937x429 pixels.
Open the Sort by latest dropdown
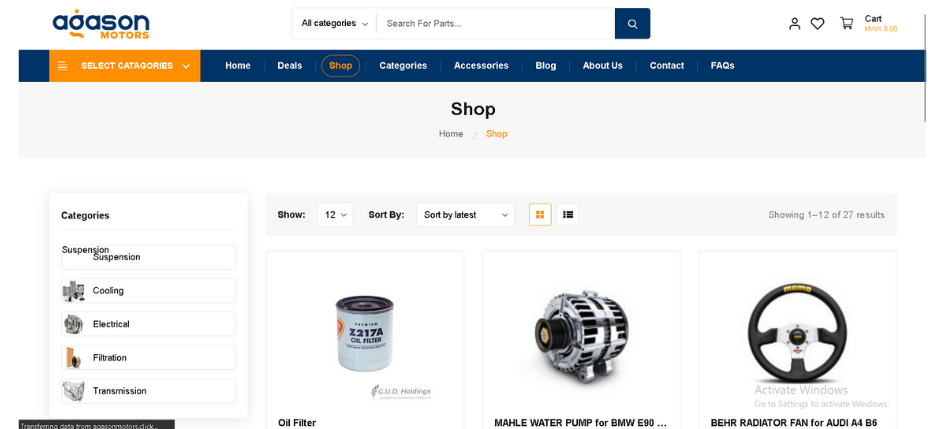point(465,214)
